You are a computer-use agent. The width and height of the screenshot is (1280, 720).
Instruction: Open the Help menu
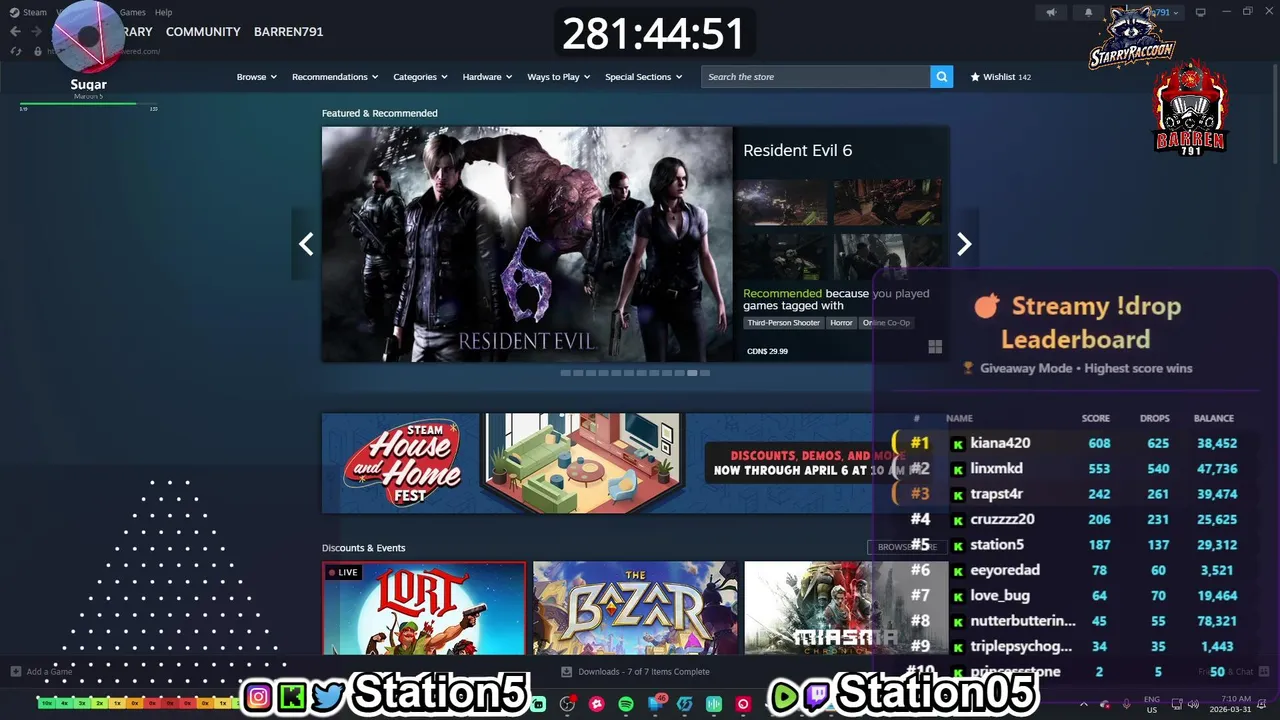[164, 12]
